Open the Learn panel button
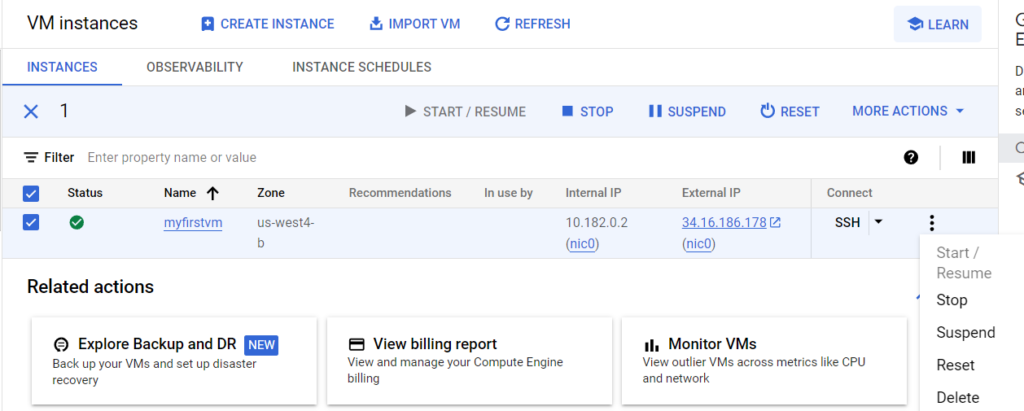 pyautogui.click(x=938, y=24)
